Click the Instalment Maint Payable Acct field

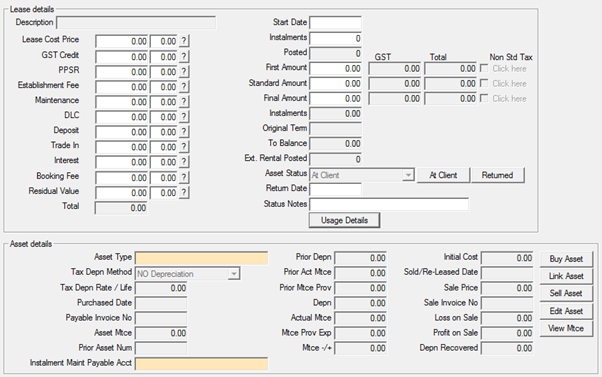(x=202, y=364)
